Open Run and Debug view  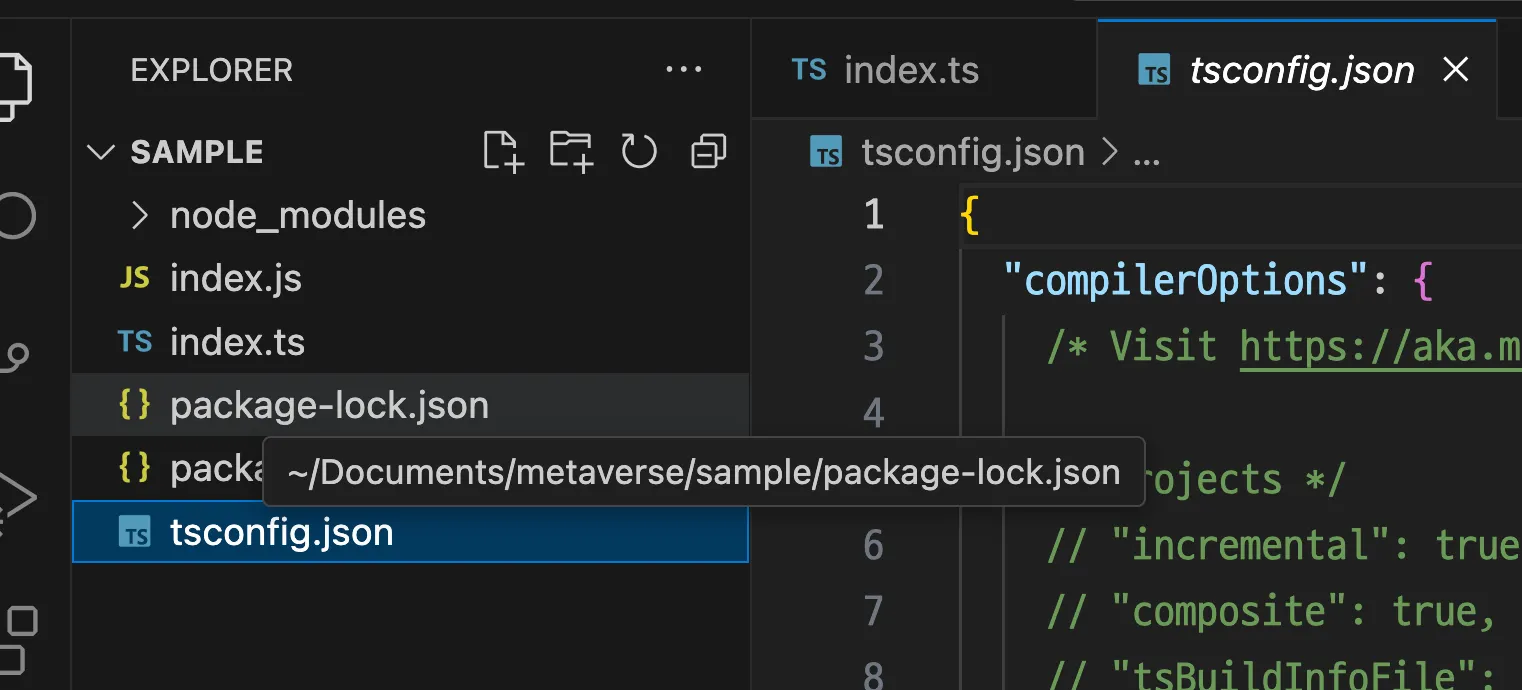pos(18,495)
